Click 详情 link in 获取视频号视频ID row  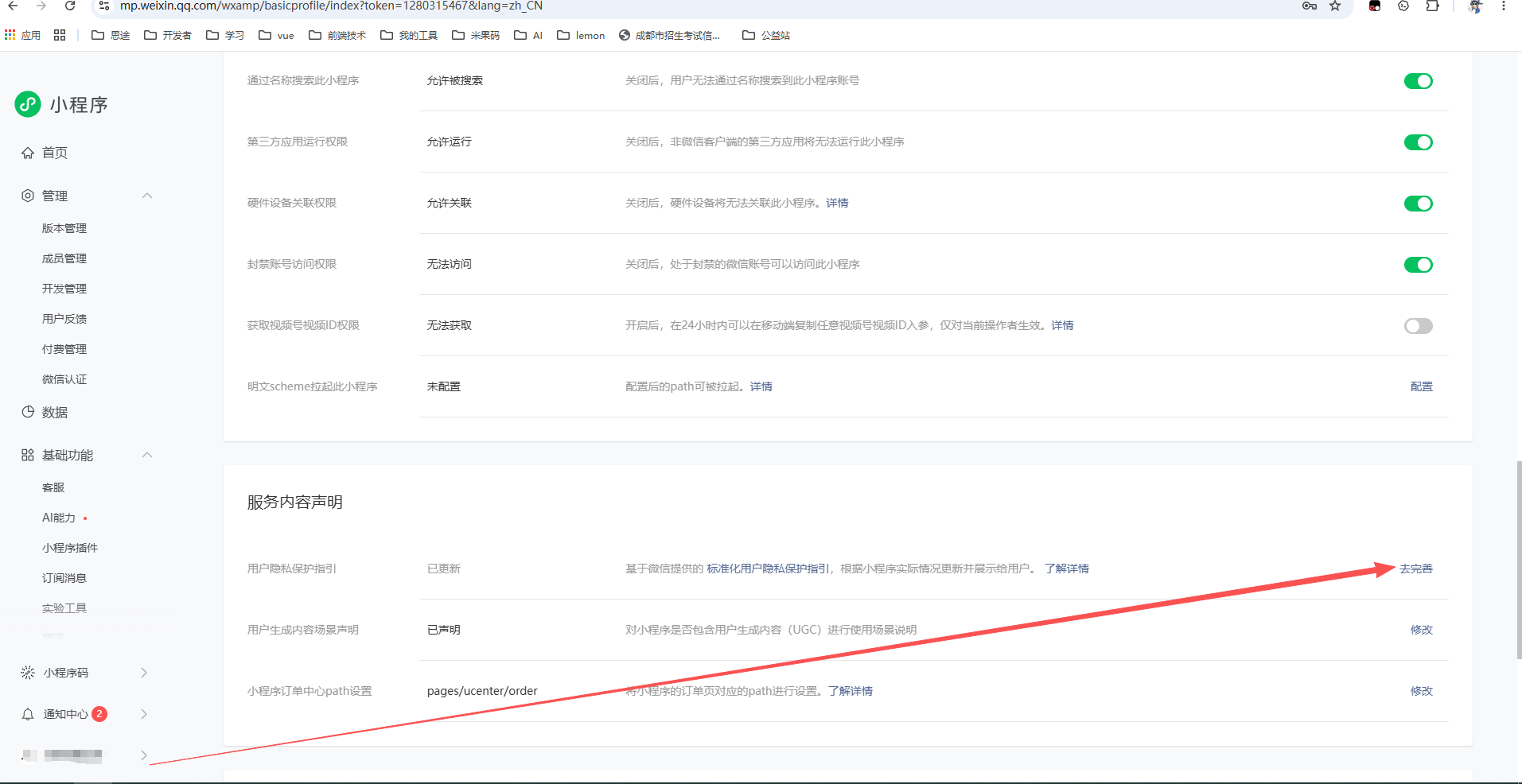click(x=1062, y=325)
